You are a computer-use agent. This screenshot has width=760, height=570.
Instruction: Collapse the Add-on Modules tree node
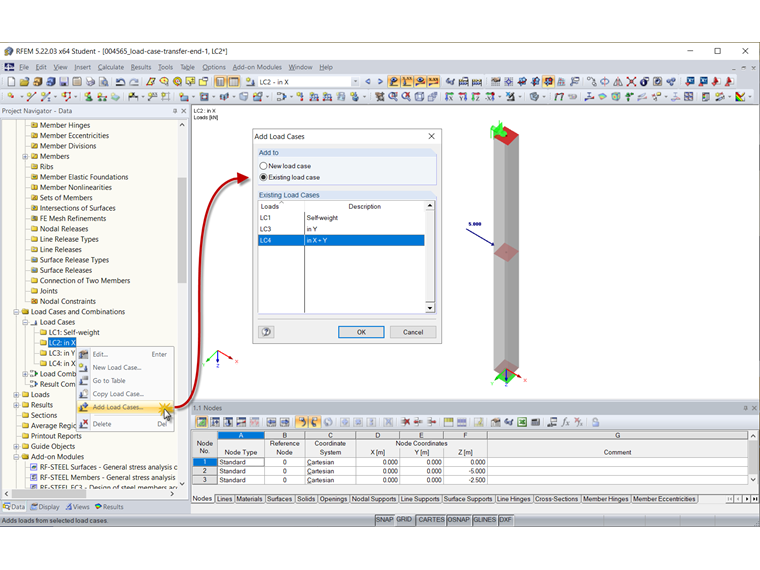pos(16,457)
